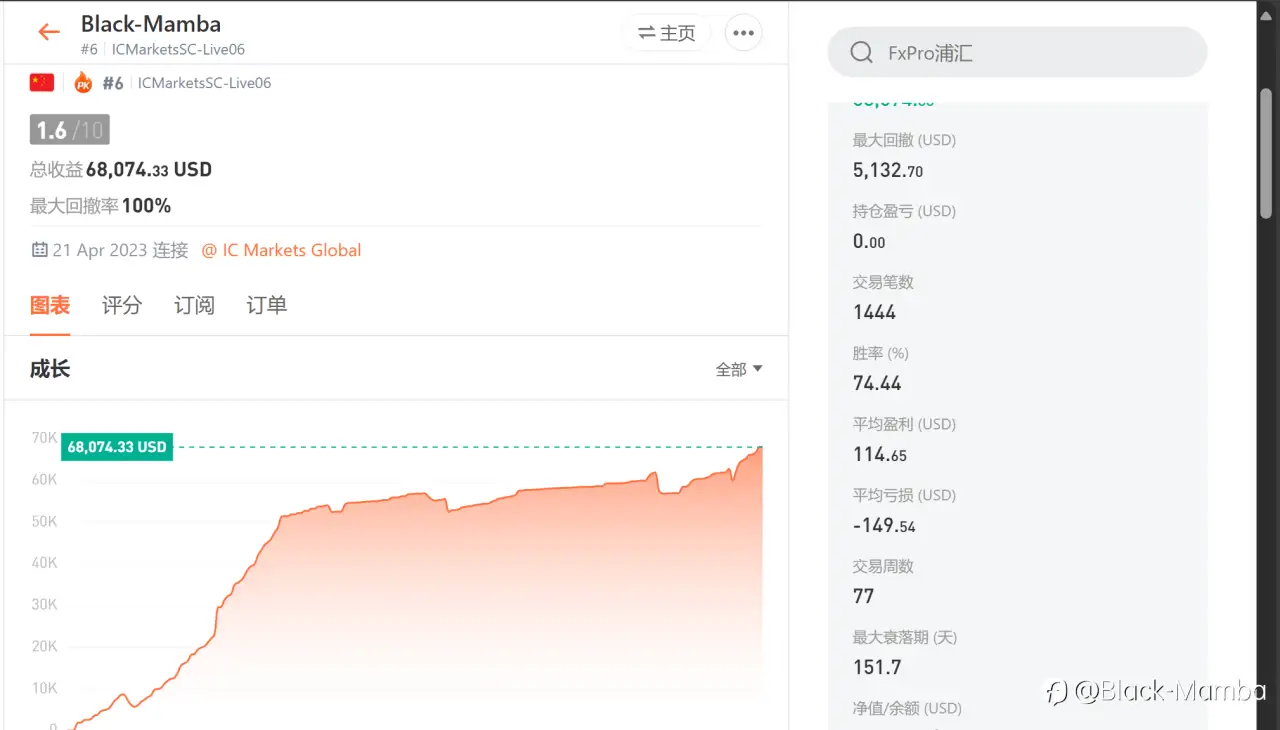Click the 平均盈利 value 114.65

pos(880,454)
